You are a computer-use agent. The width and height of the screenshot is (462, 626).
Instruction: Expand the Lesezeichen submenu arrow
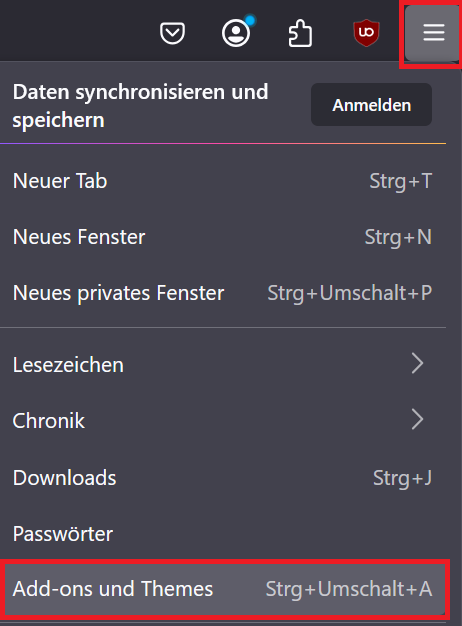point(417,364)
